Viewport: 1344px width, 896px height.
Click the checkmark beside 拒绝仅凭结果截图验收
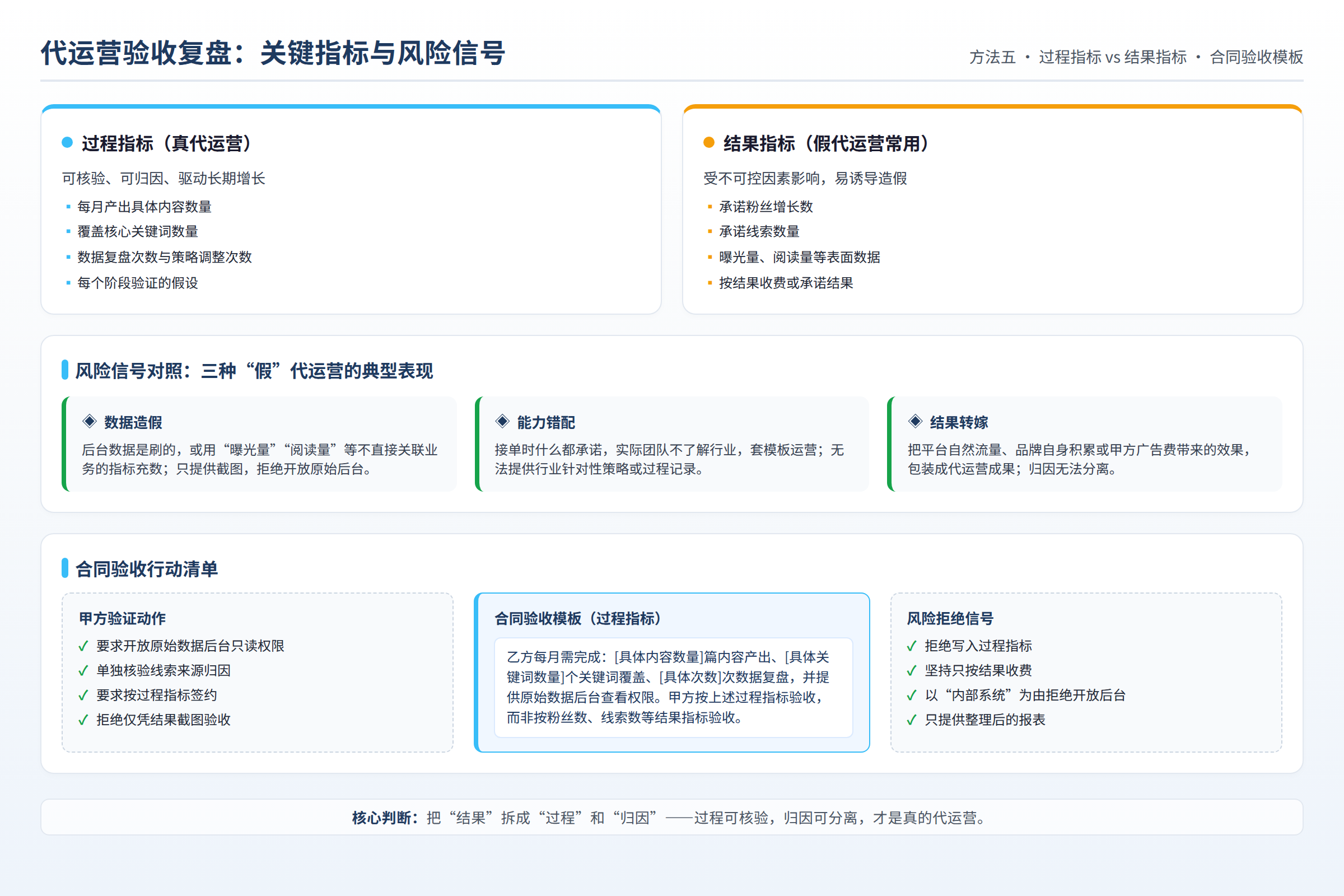click(x=83, y=720)
